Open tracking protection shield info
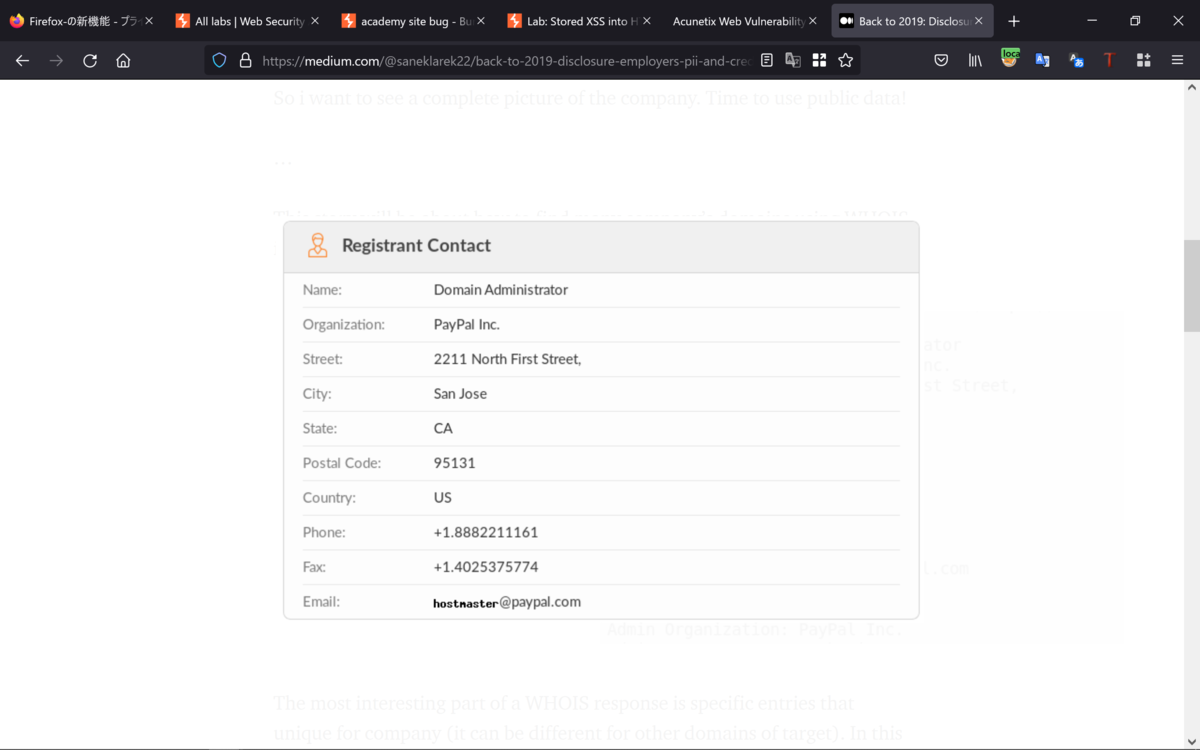The height and width of the screenshot is (750, 1200). coord(220,60)
